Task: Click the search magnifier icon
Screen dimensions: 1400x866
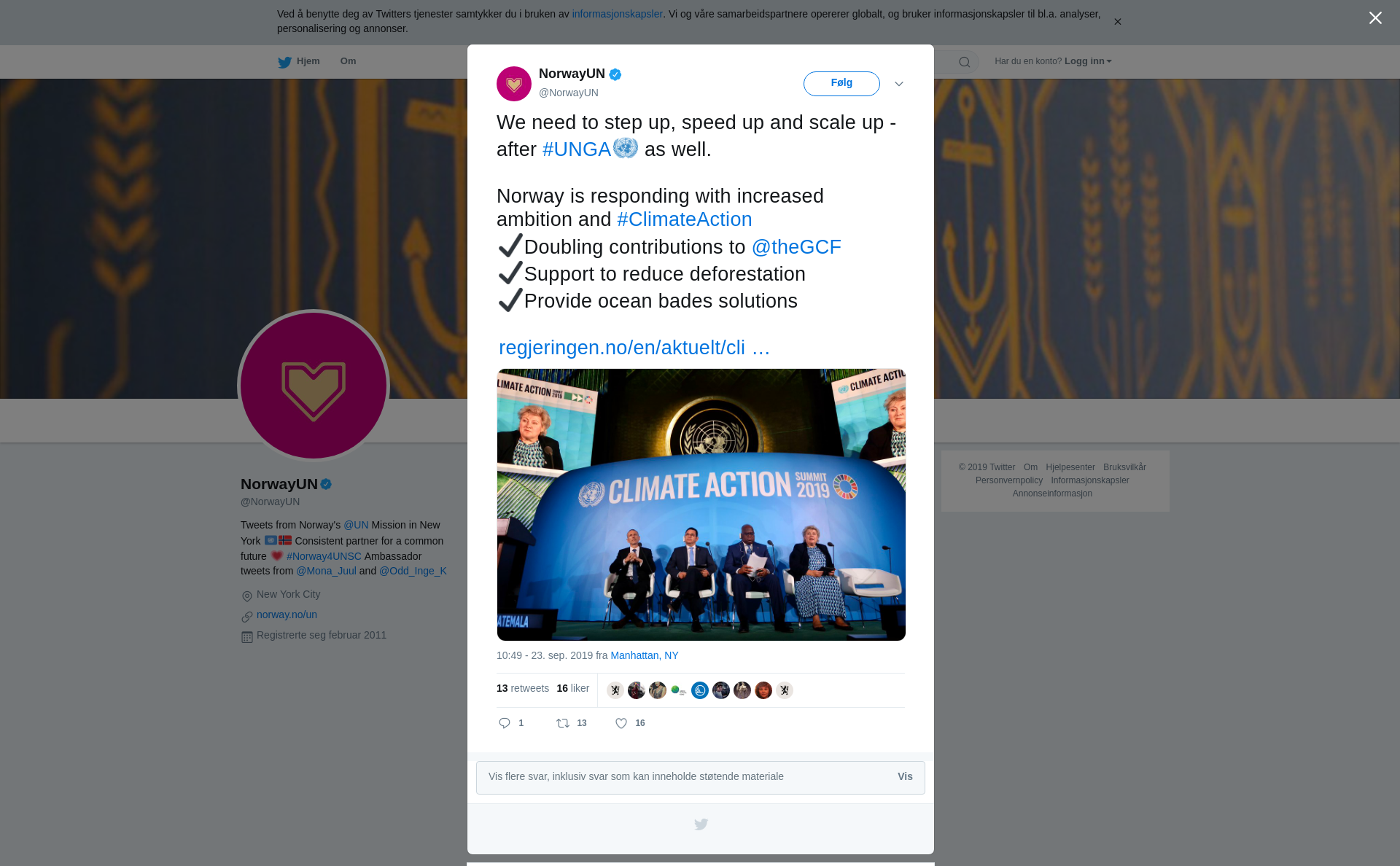Action: [x=965, y=62]
